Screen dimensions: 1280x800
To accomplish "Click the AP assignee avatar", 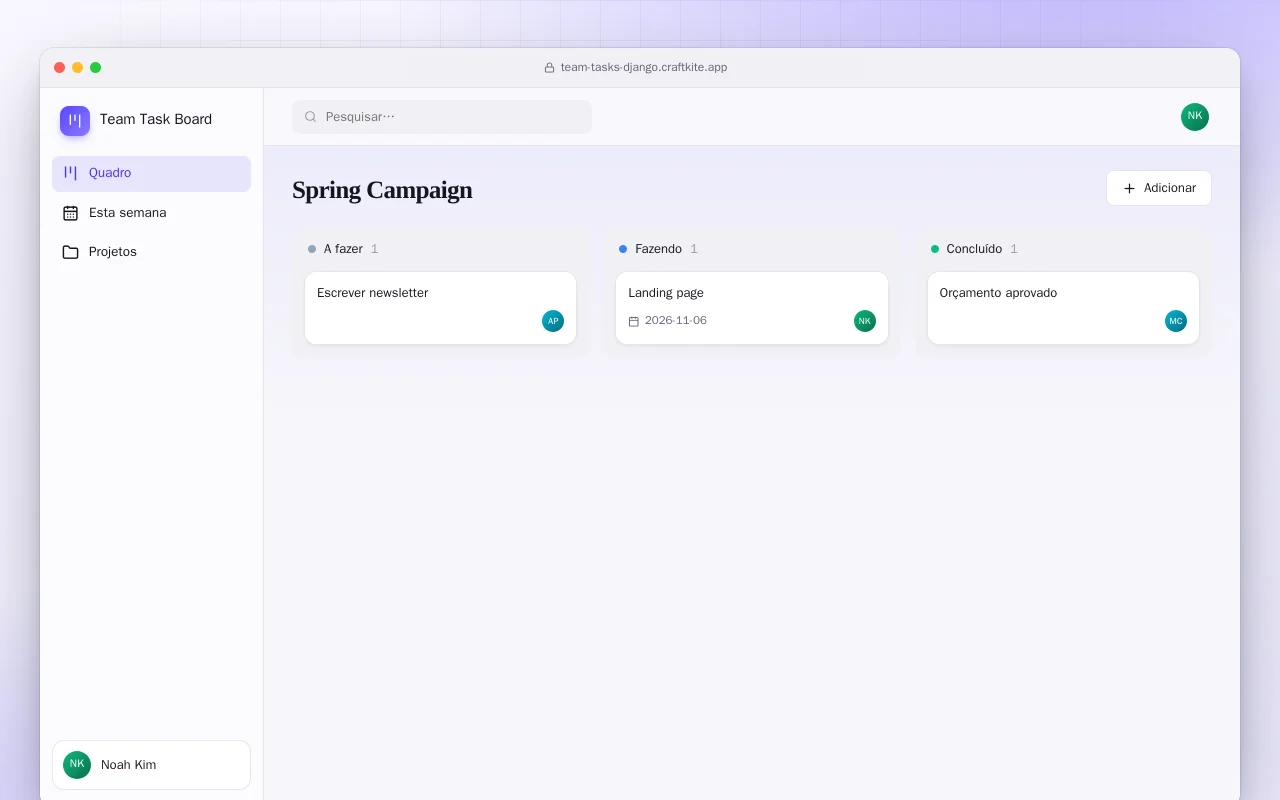I will [553, 321].
